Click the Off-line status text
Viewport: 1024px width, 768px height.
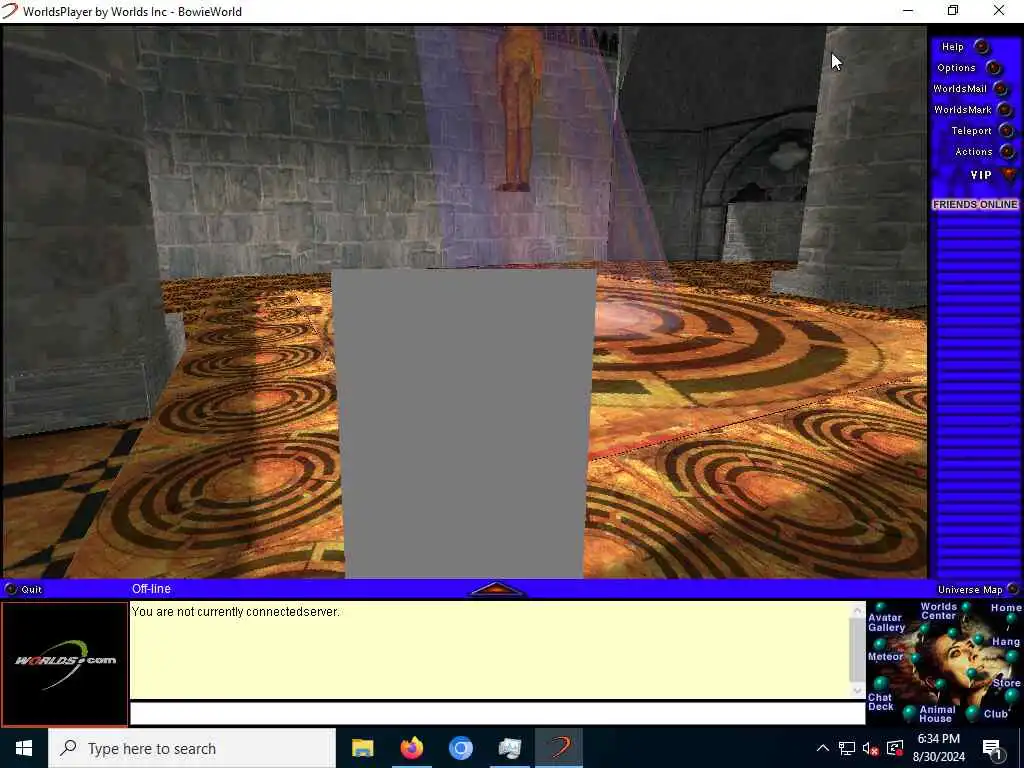point(152,588)
